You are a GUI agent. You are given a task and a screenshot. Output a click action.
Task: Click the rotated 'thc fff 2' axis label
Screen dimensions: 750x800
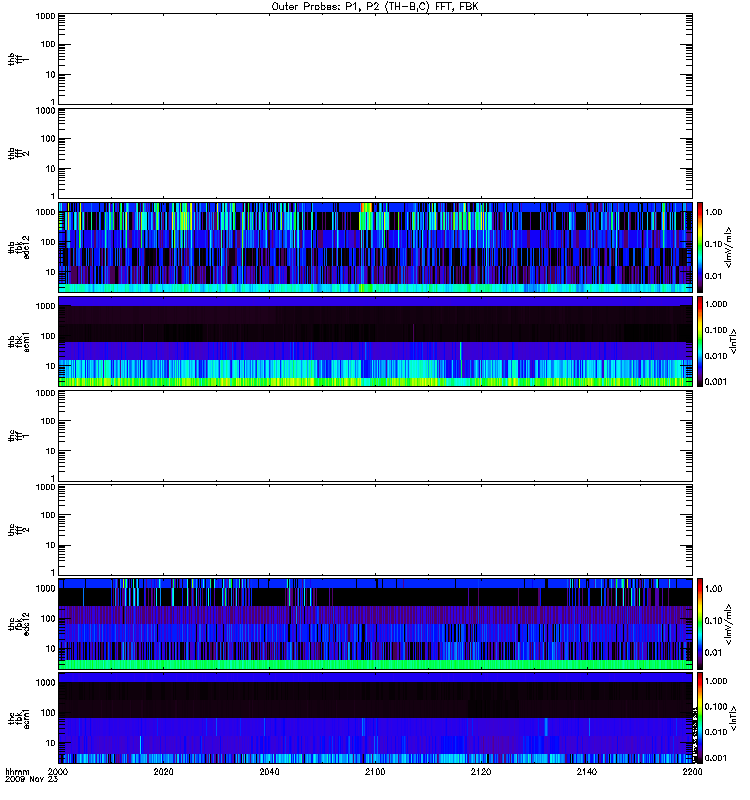coord(19,530)
